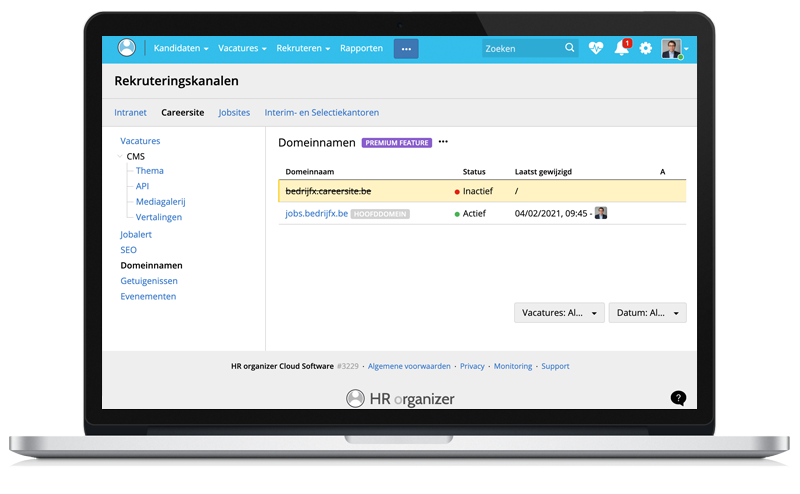Collapse the CMS tree node
The width and height of the screenshot is (800, 494).
click(x=120, y=157)
